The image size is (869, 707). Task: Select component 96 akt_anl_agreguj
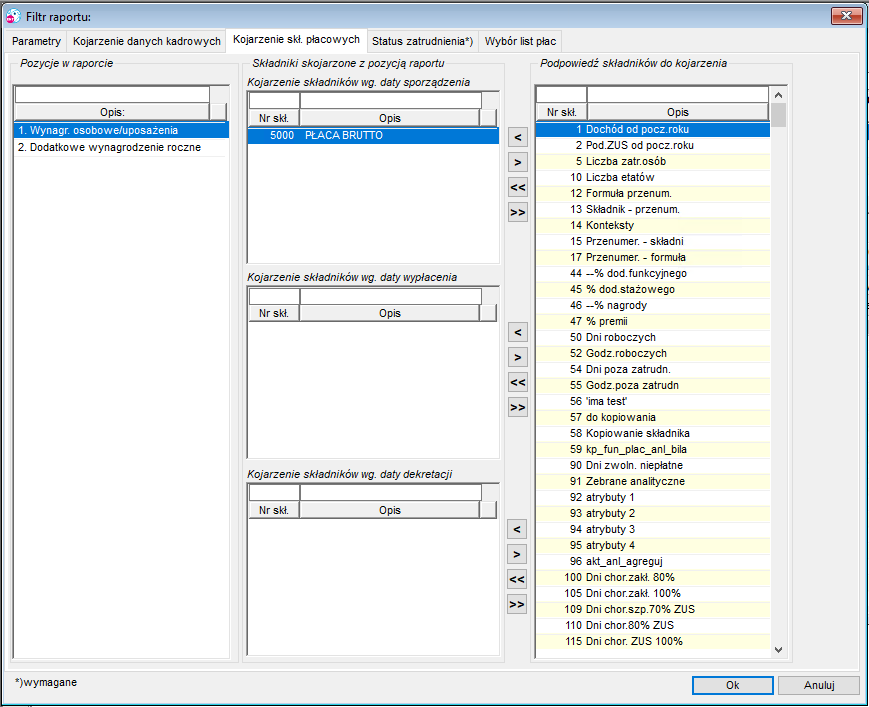(x=653, y=561)
